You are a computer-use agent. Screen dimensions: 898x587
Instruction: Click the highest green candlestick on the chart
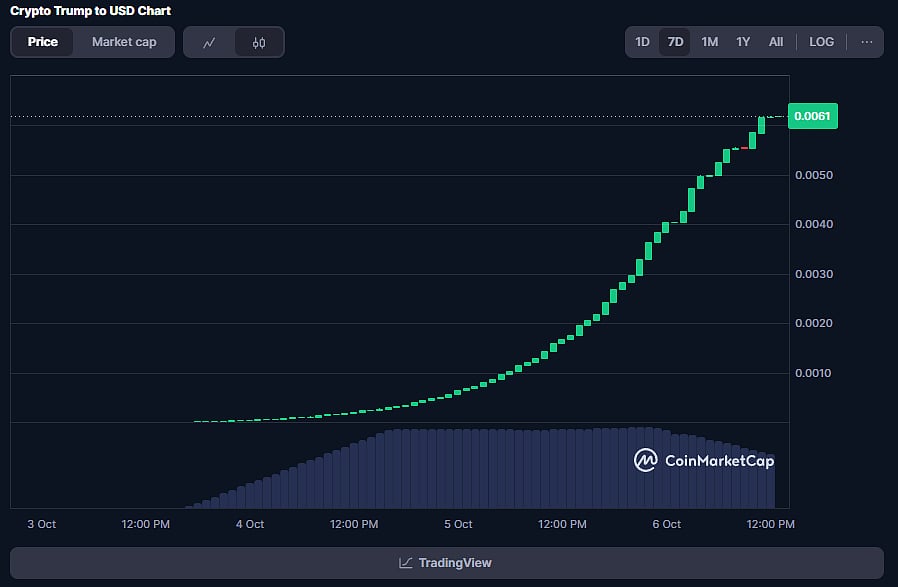[762, 124]
